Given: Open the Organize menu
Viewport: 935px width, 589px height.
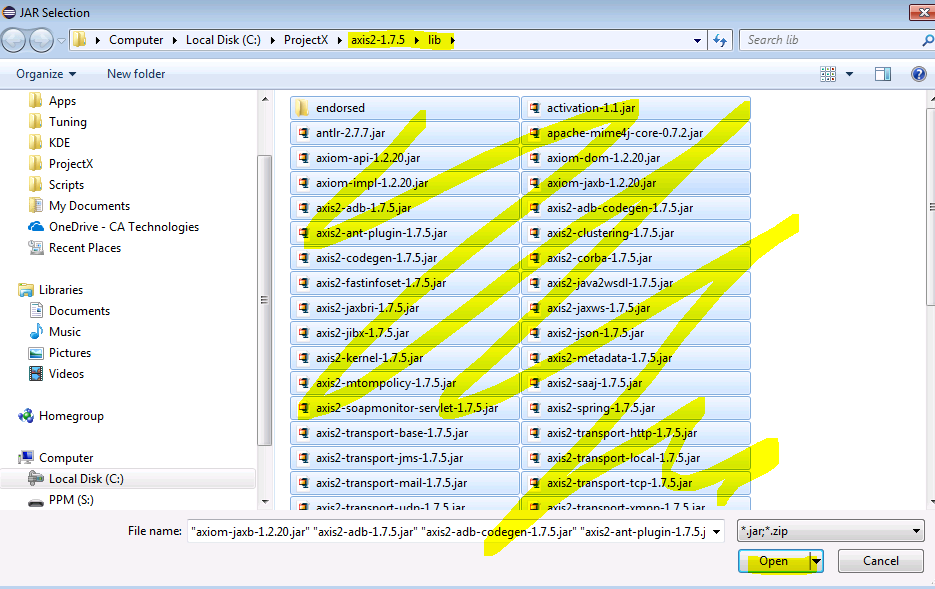Looking at the screenshot, I should pyautogui.click(x=46, y=74).
